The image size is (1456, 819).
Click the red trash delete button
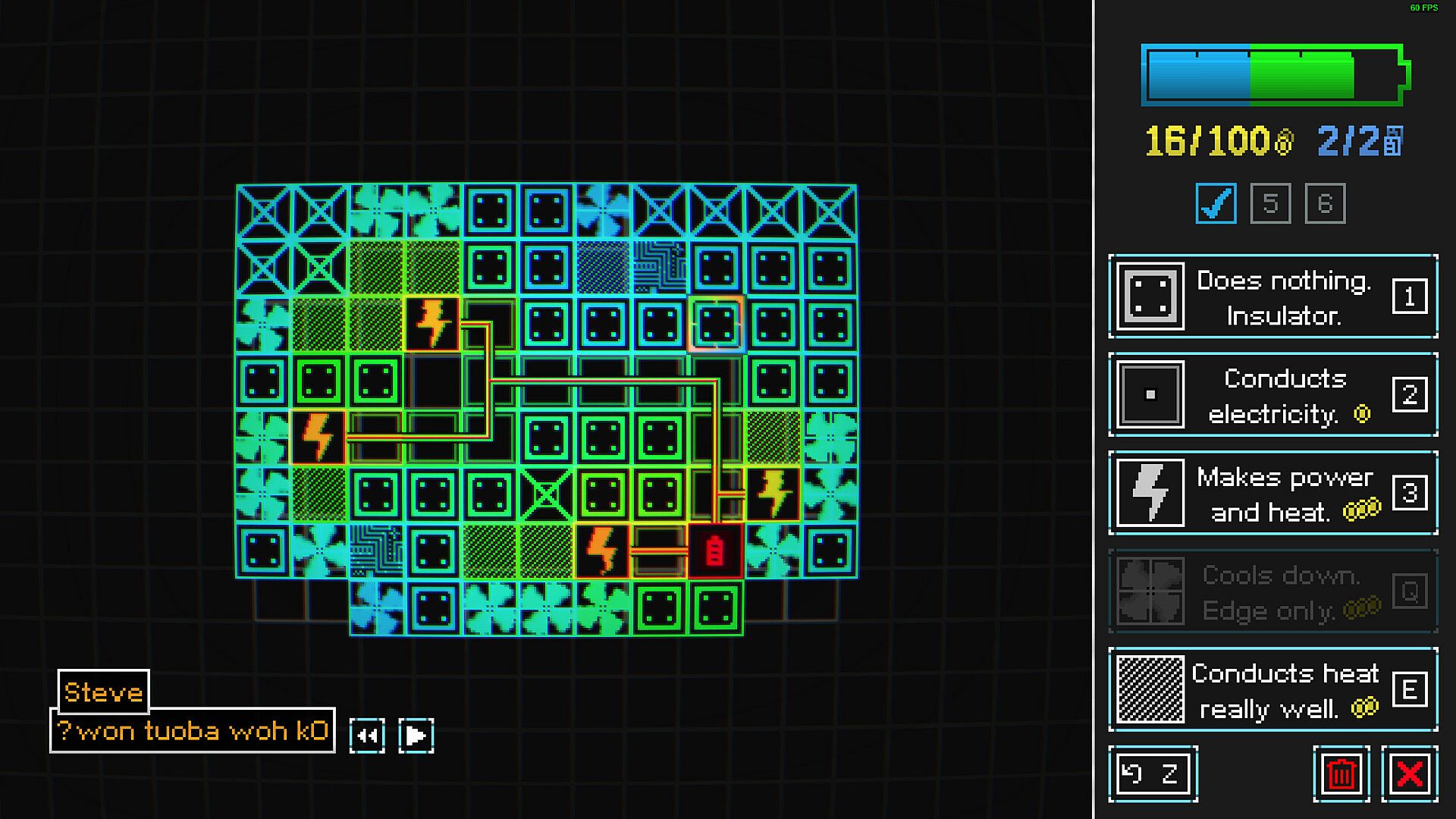[x=1341, y=773]
